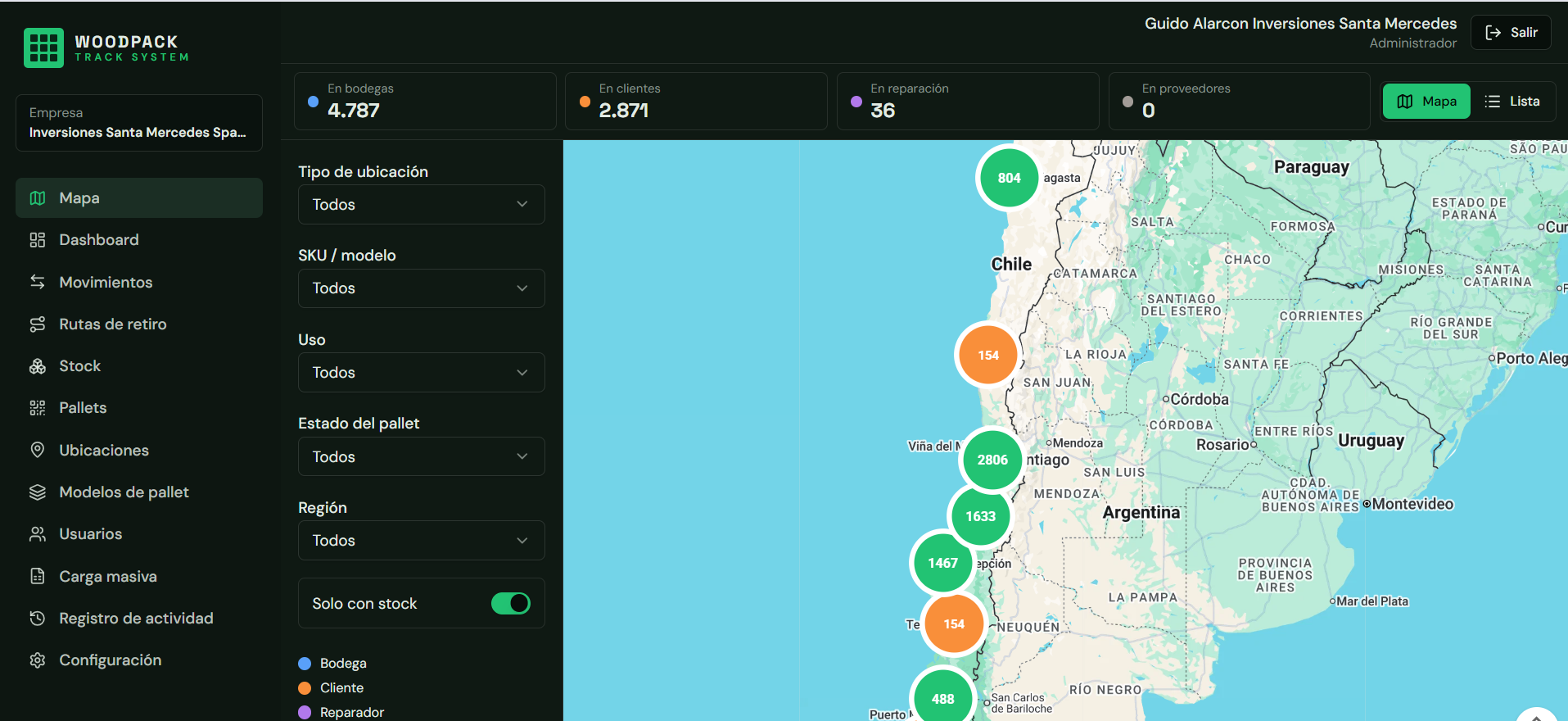Click the Montevideo label on the map
Image resolution: width=1568 pixels, height=721 pixels.
[1412, 504]
